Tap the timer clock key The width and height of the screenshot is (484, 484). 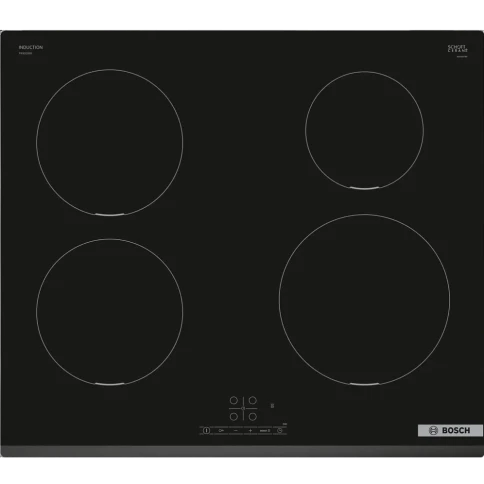(280, 430)
